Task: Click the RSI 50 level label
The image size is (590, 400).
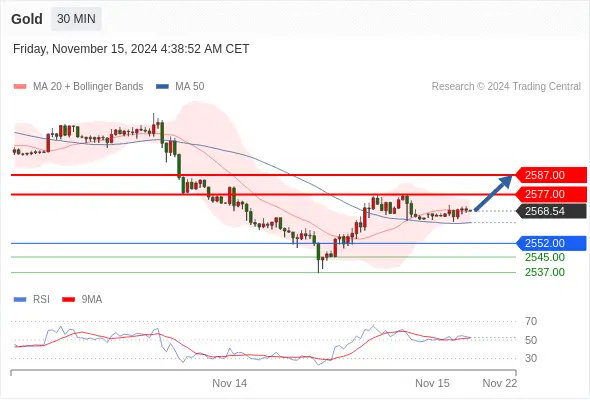Action: 531,340
